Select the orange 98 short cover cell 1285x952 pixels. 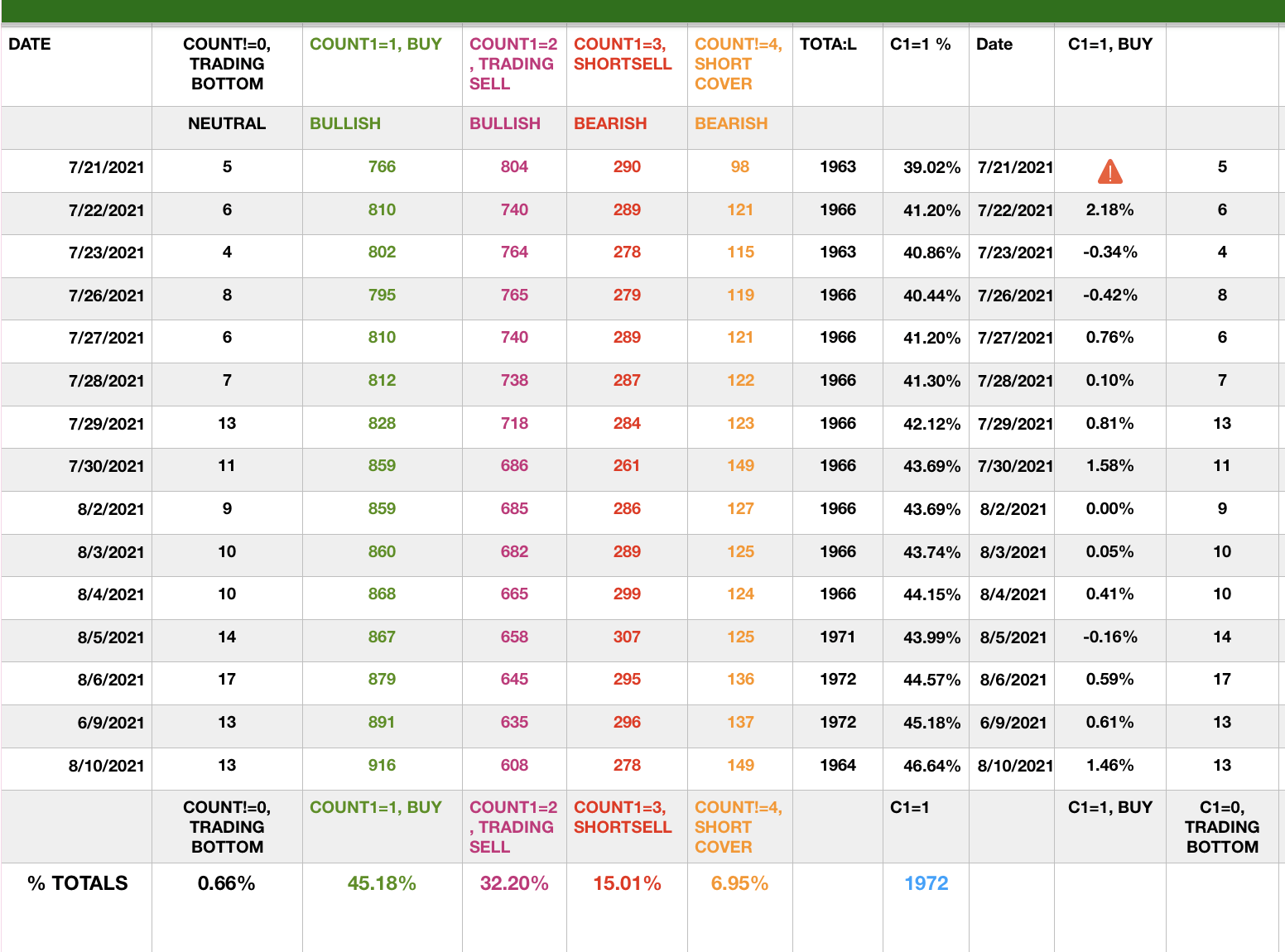[x=739, y=167]
